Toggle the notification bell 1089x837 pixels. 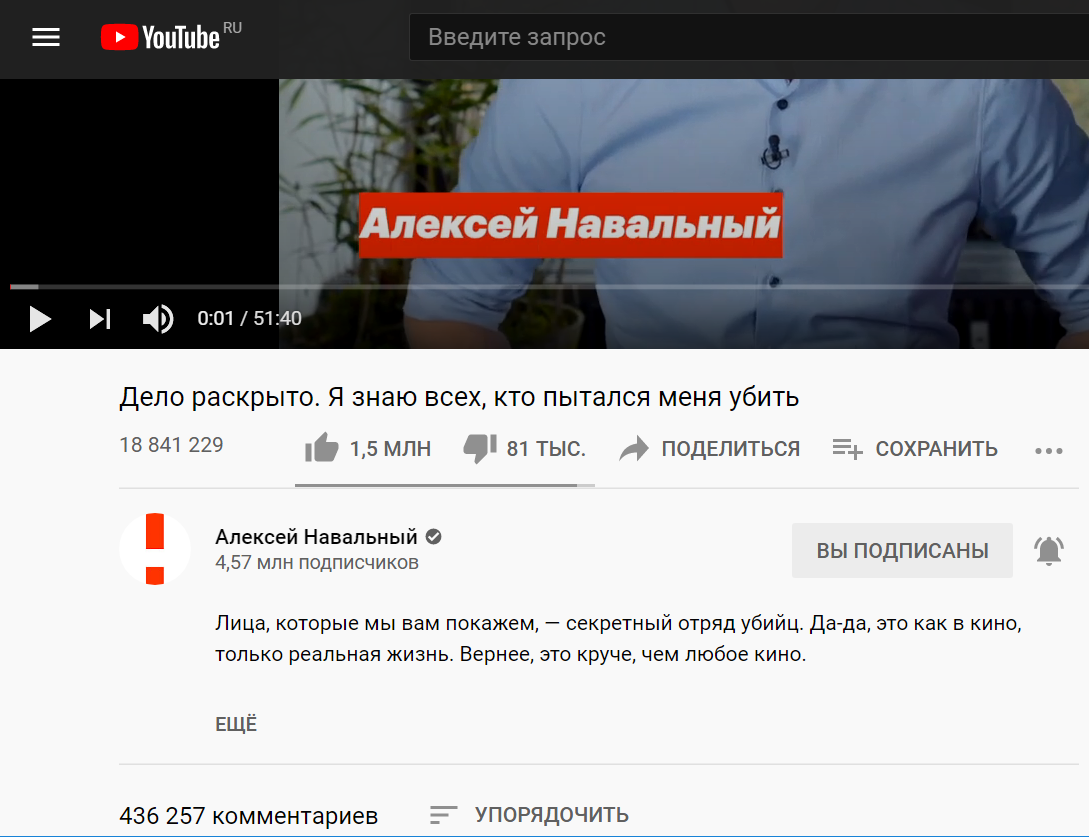pos(1049,551)
